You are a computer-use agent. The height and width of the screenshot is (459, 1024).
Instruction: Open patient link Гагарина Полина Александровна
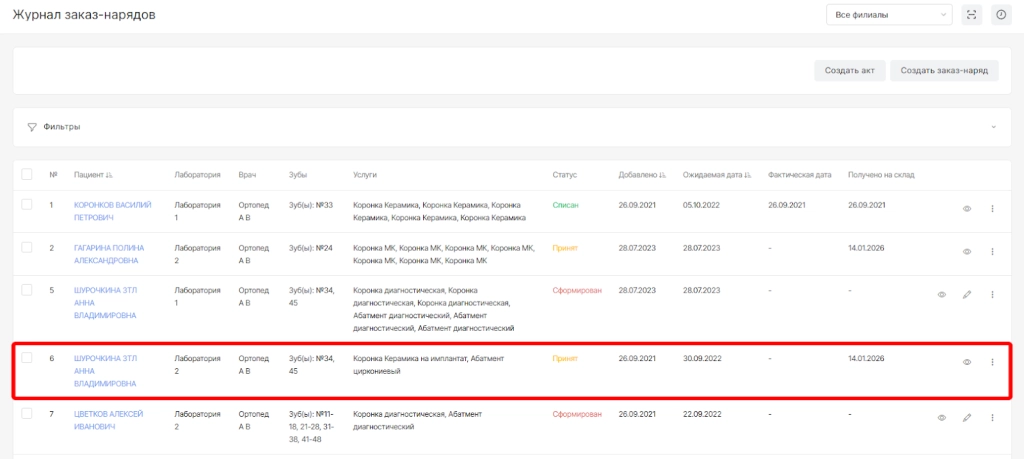[108, 254]
